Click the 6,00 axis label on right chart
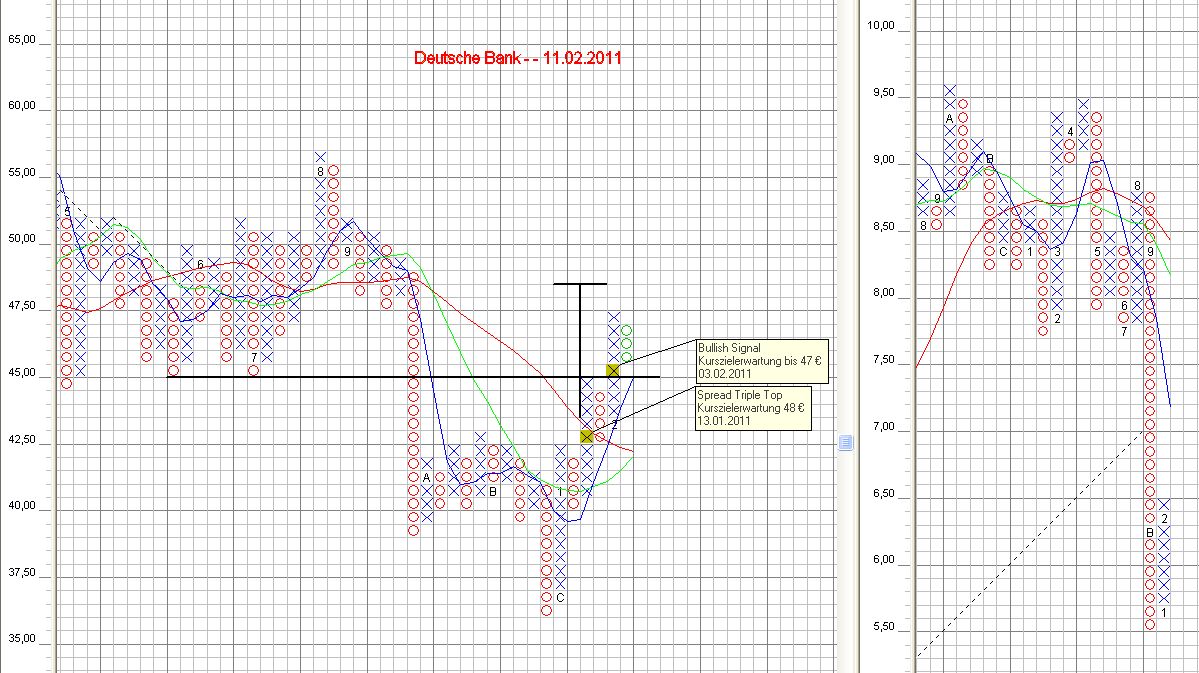Screen dimensions: 1199x673 [x=883, y=560]
